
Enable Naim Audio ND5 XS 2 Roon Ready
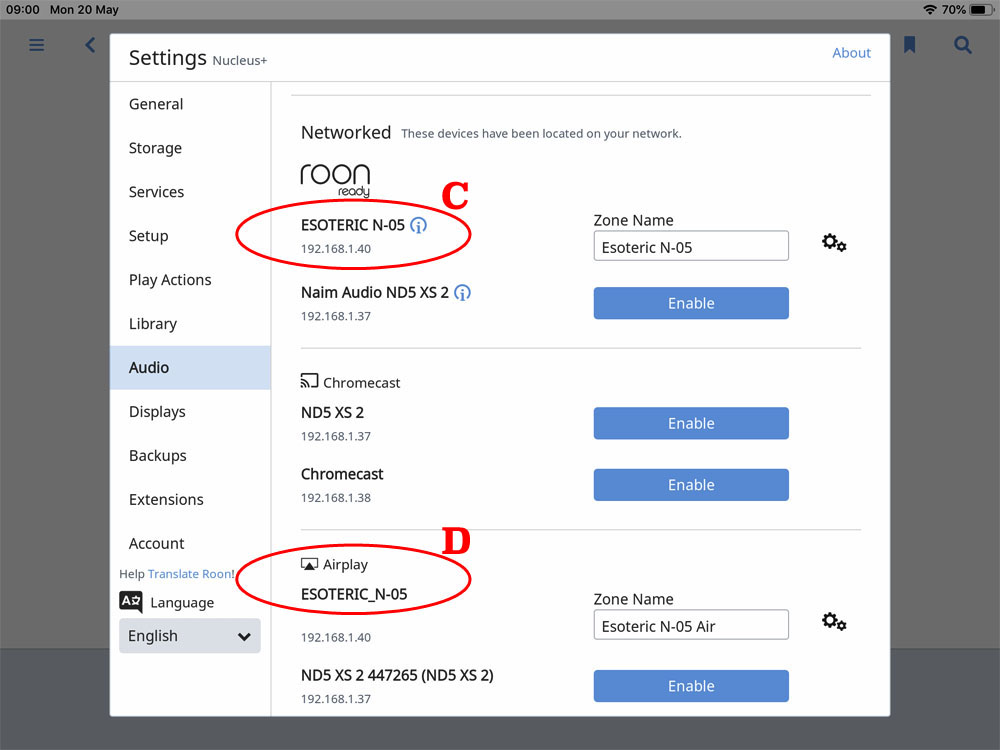691,303
